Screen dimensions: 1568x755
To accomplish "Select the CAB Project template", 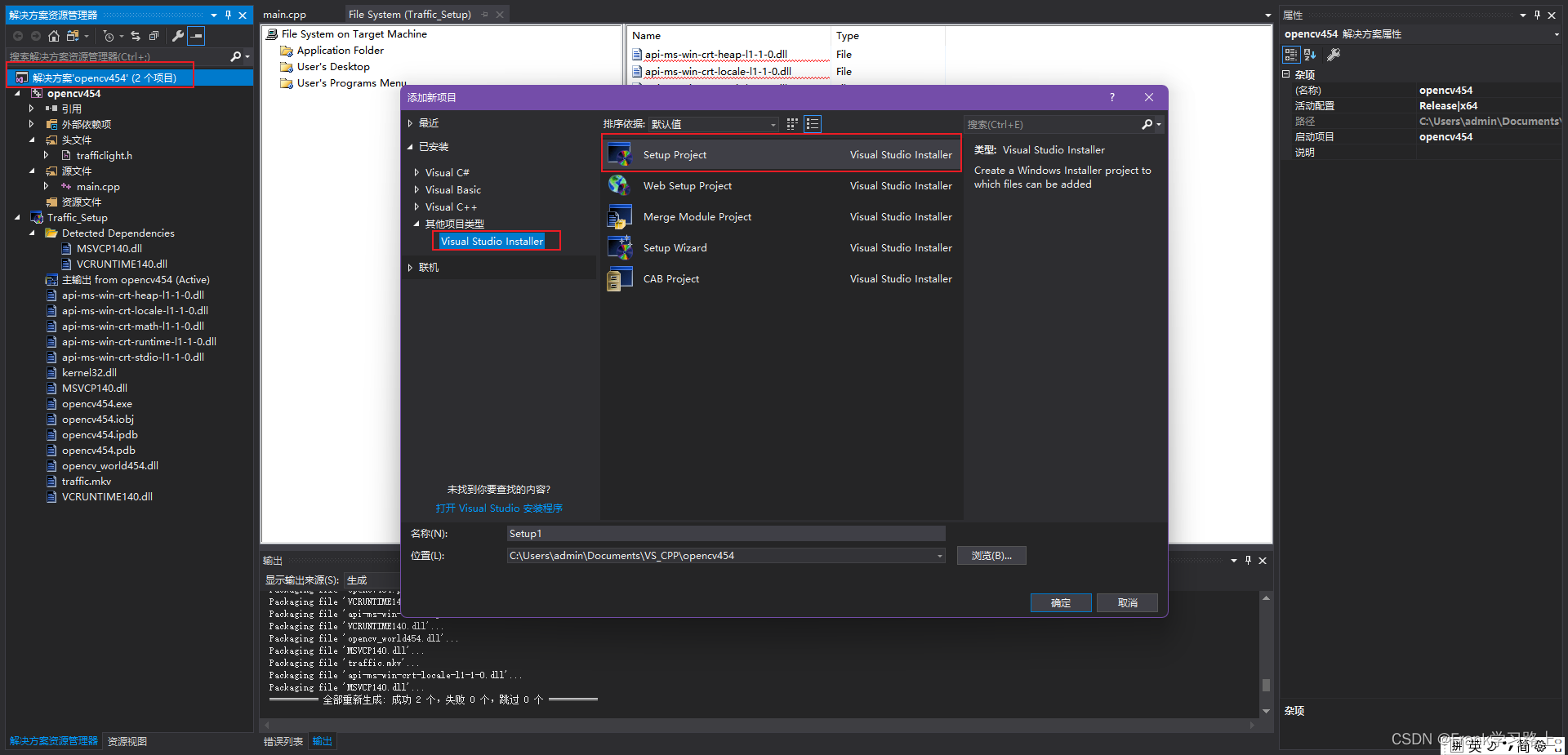I will [782, 278].
